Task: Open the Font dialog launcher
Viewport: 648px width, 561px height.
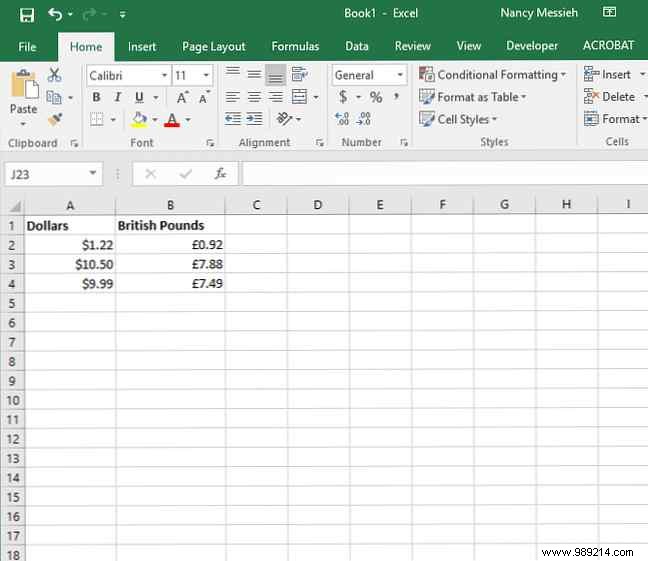Action: pyautogui.click(x=210, y=143)
